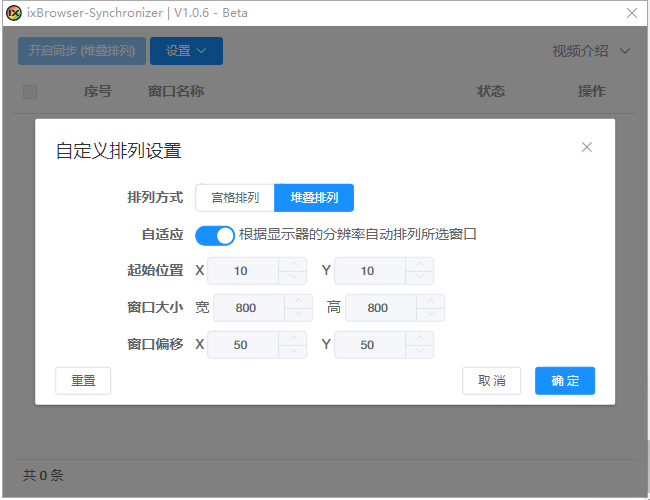
Task: Click the 起始位置 Y input field
Action: click(x=370, y=271)
